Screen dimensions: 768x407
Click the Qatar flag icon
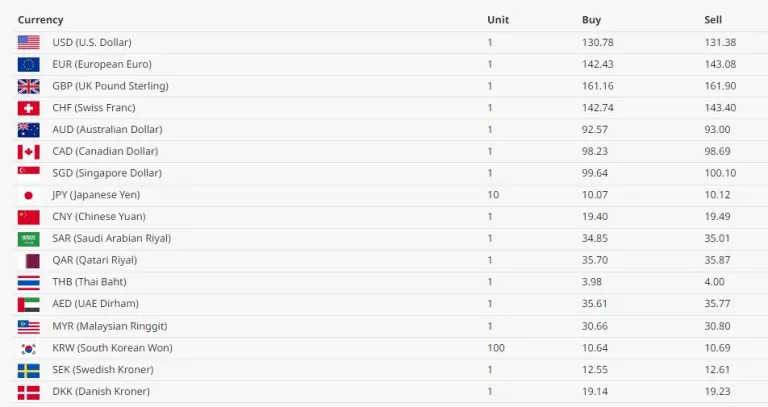pos(28,261)
